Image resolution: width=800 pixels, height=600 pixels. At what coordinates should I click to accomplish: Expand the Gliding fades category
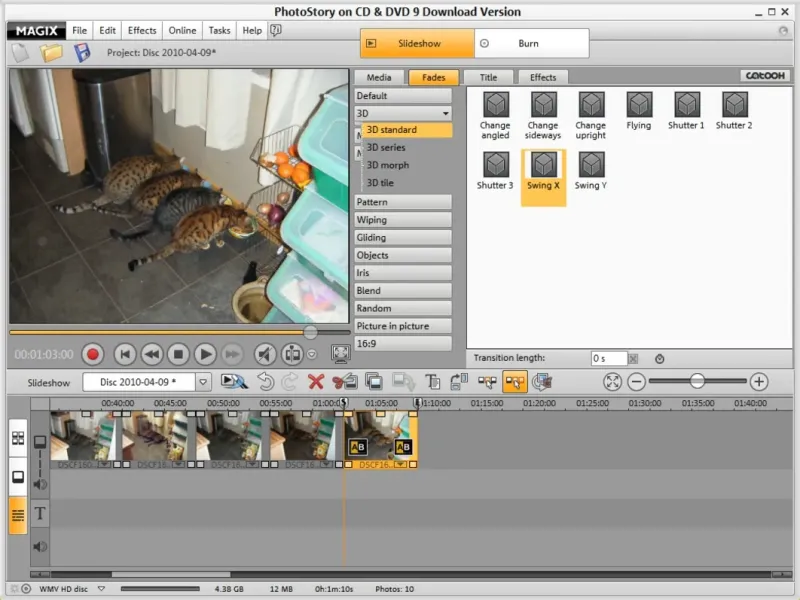point(403,238)
